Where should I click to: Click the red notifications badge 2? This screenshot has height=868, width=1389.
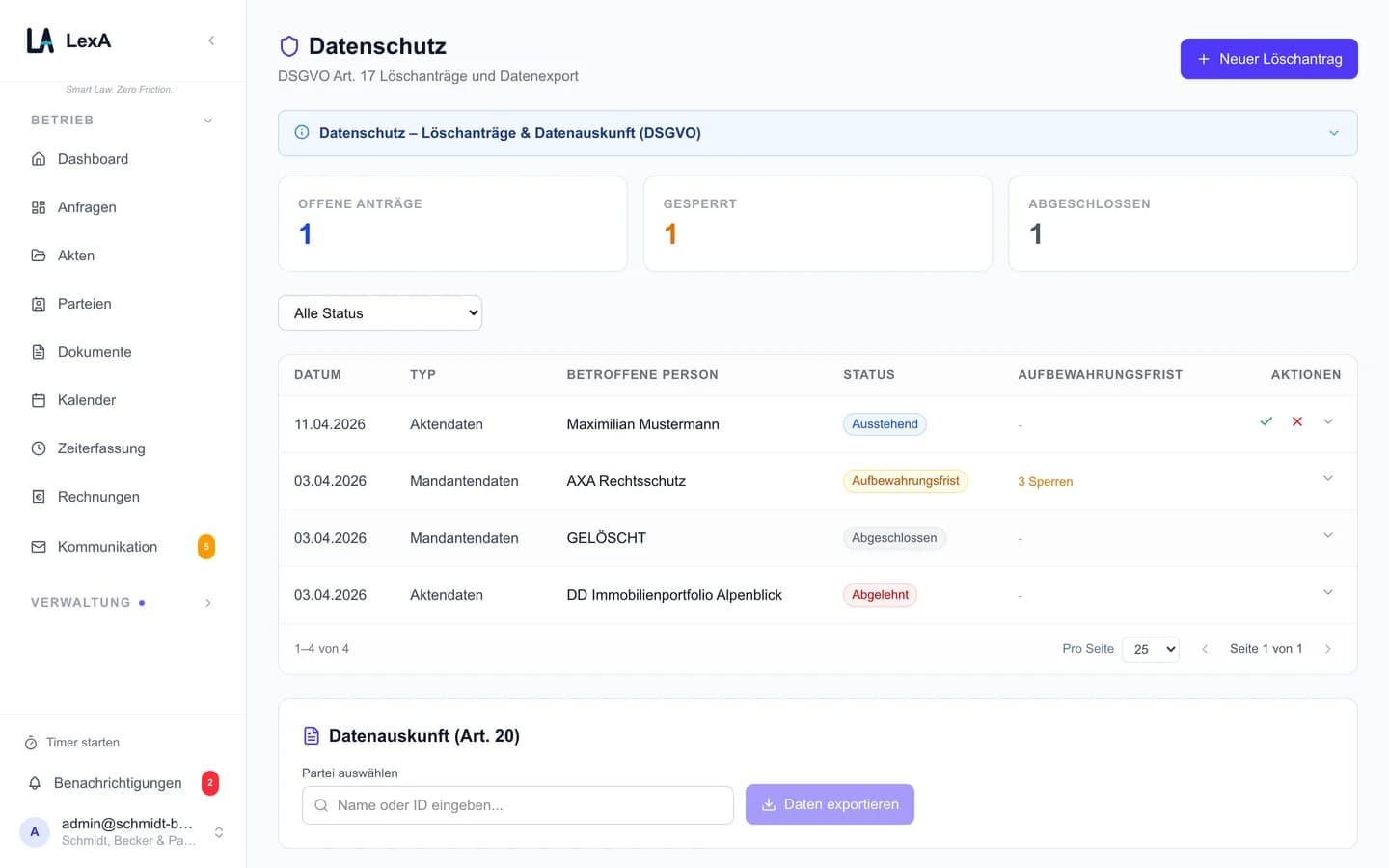210,783
